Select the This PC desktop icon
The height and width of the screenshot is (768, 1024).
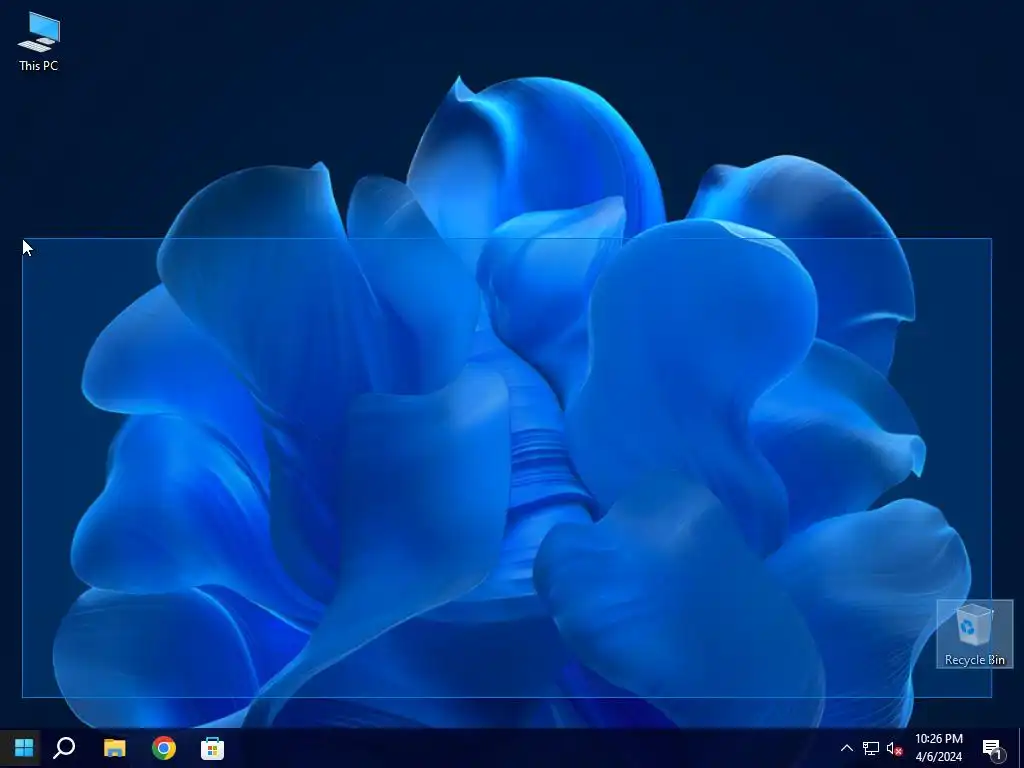(x=39, y=41)
